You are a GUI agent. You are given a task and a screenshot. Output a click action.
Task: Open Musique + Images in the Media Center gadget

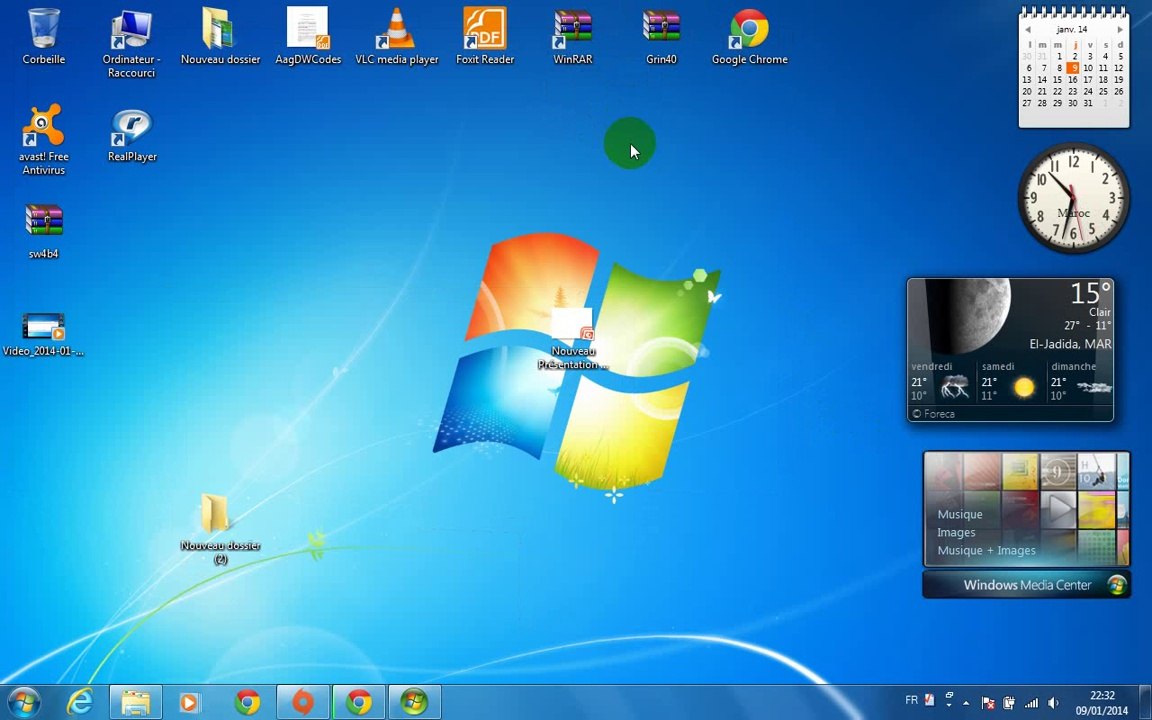(986, 550)
